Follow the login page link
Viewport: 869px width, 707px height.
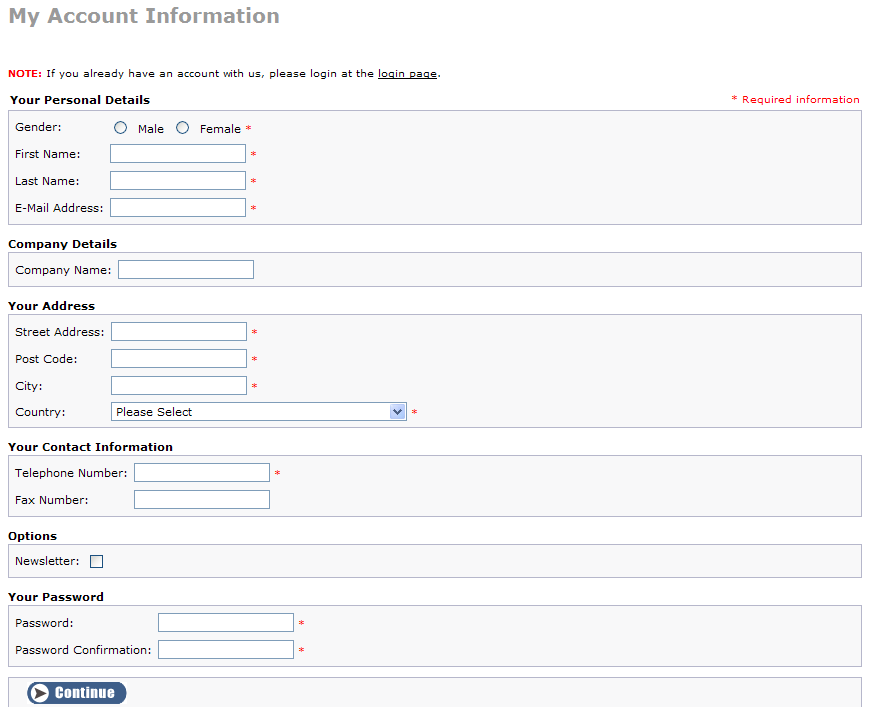407,74
